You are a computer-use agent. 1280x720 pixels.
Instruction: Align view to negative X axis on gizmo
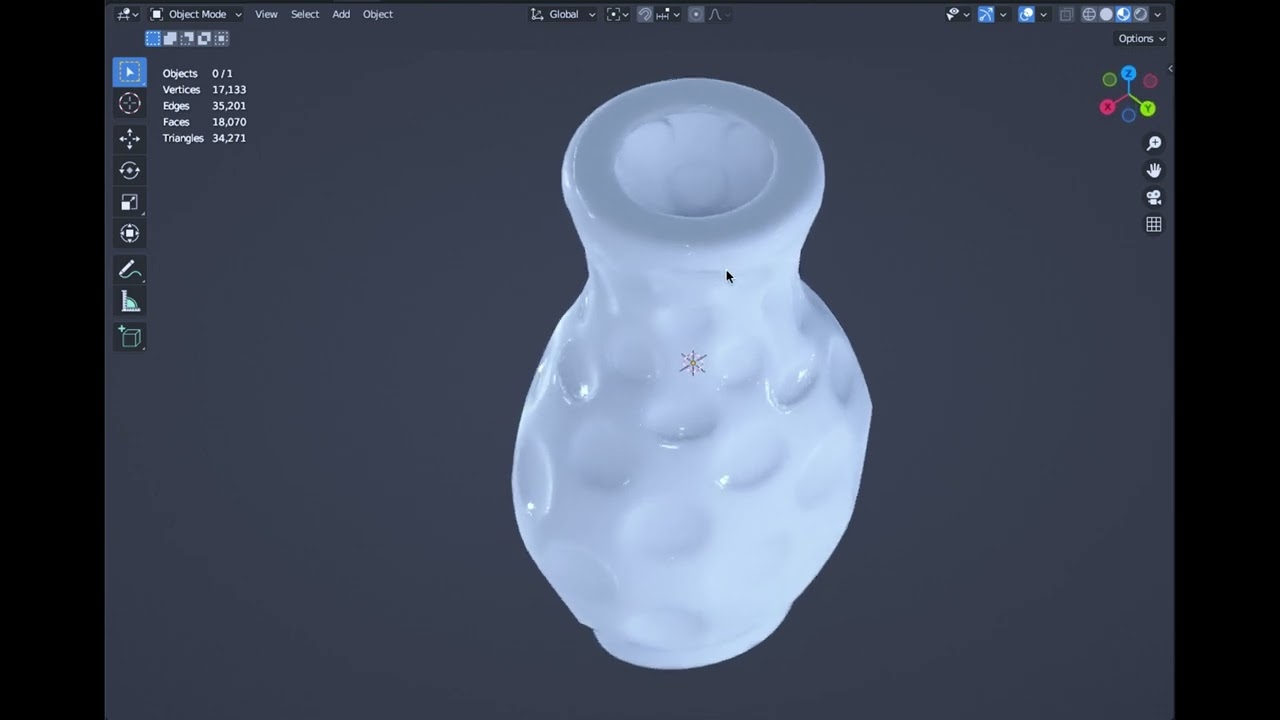coord(1150,80)
